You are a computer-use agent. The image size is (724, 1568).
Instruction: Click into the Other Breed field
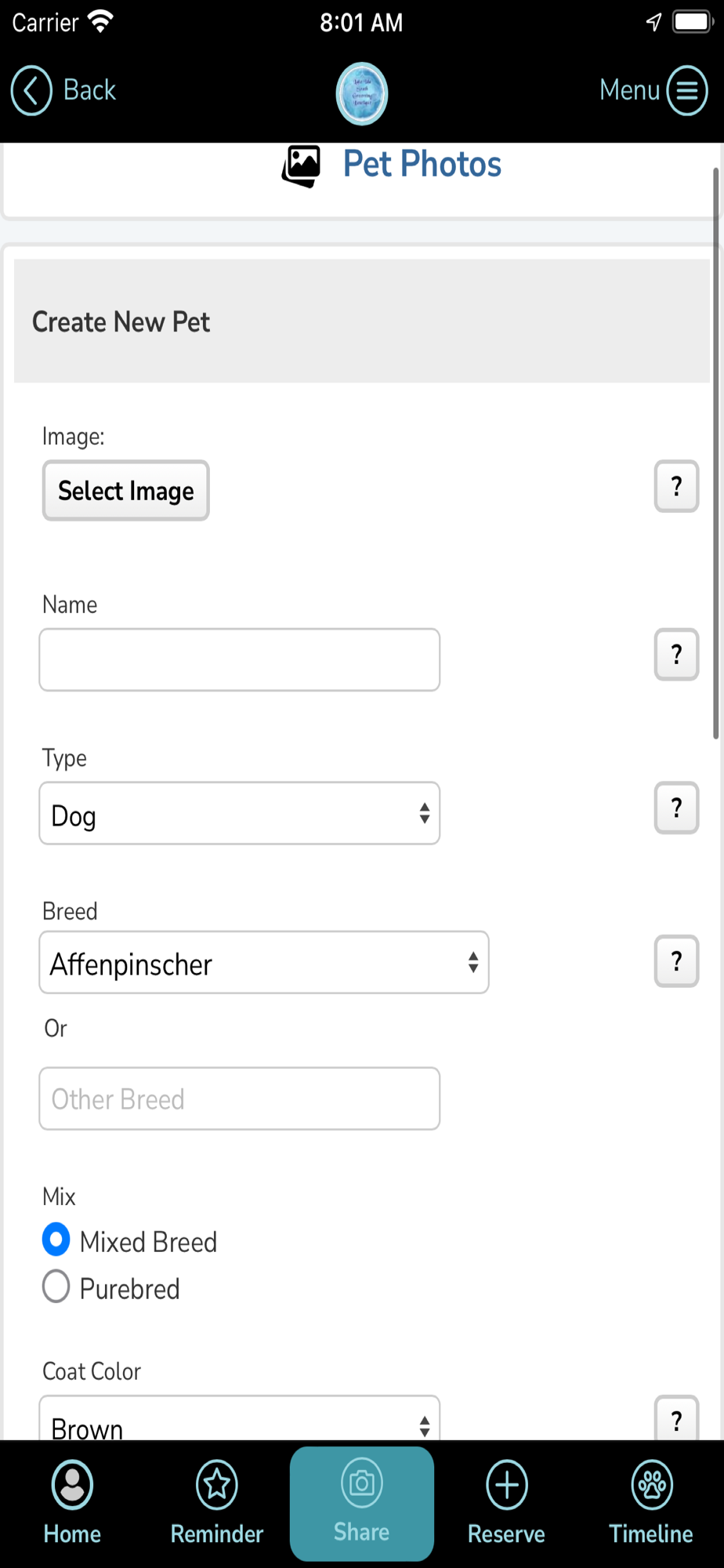tap(239, 1098)
